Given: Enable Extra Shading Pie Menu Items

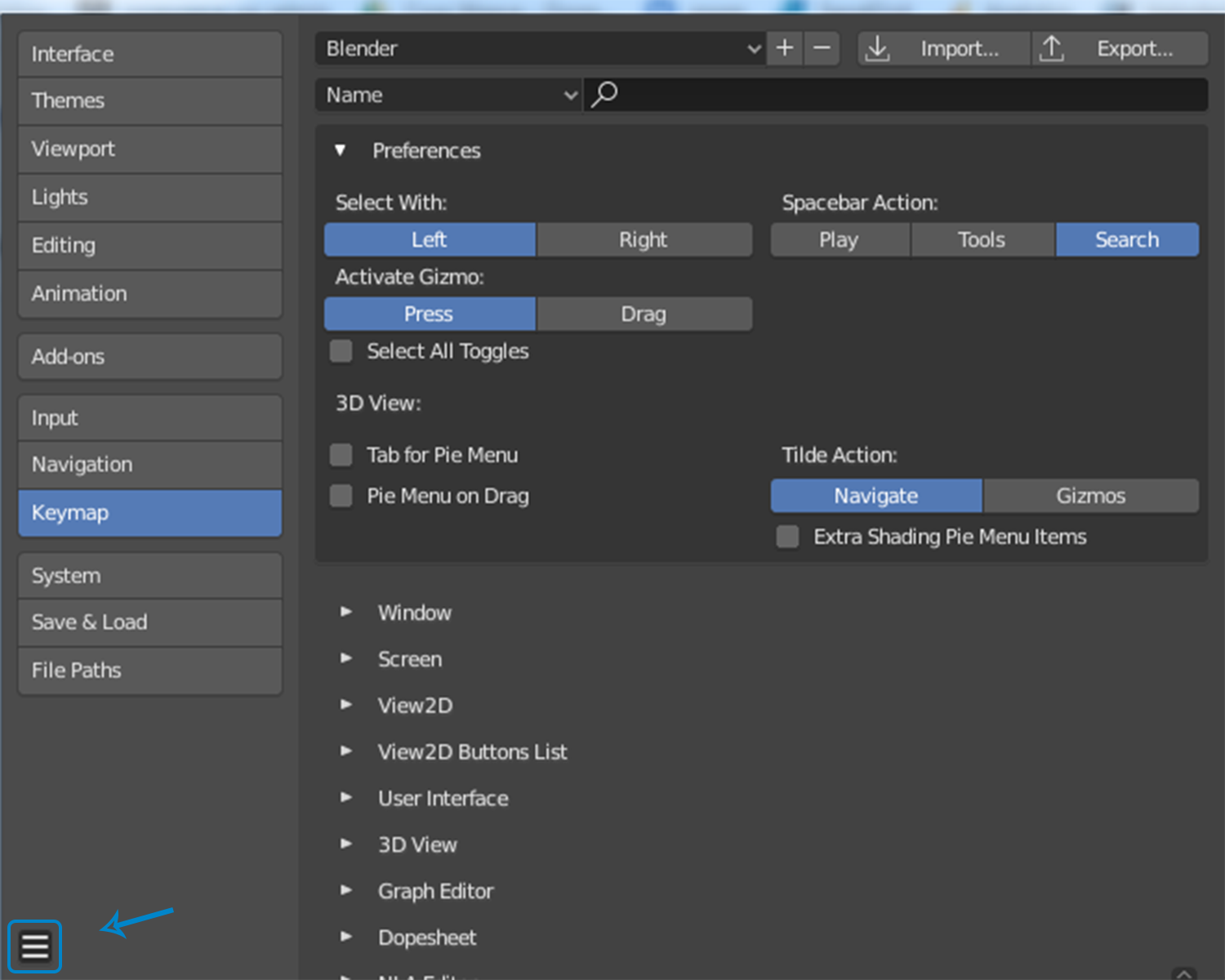Looking at the screenshot, I should [x=788, y=537].
